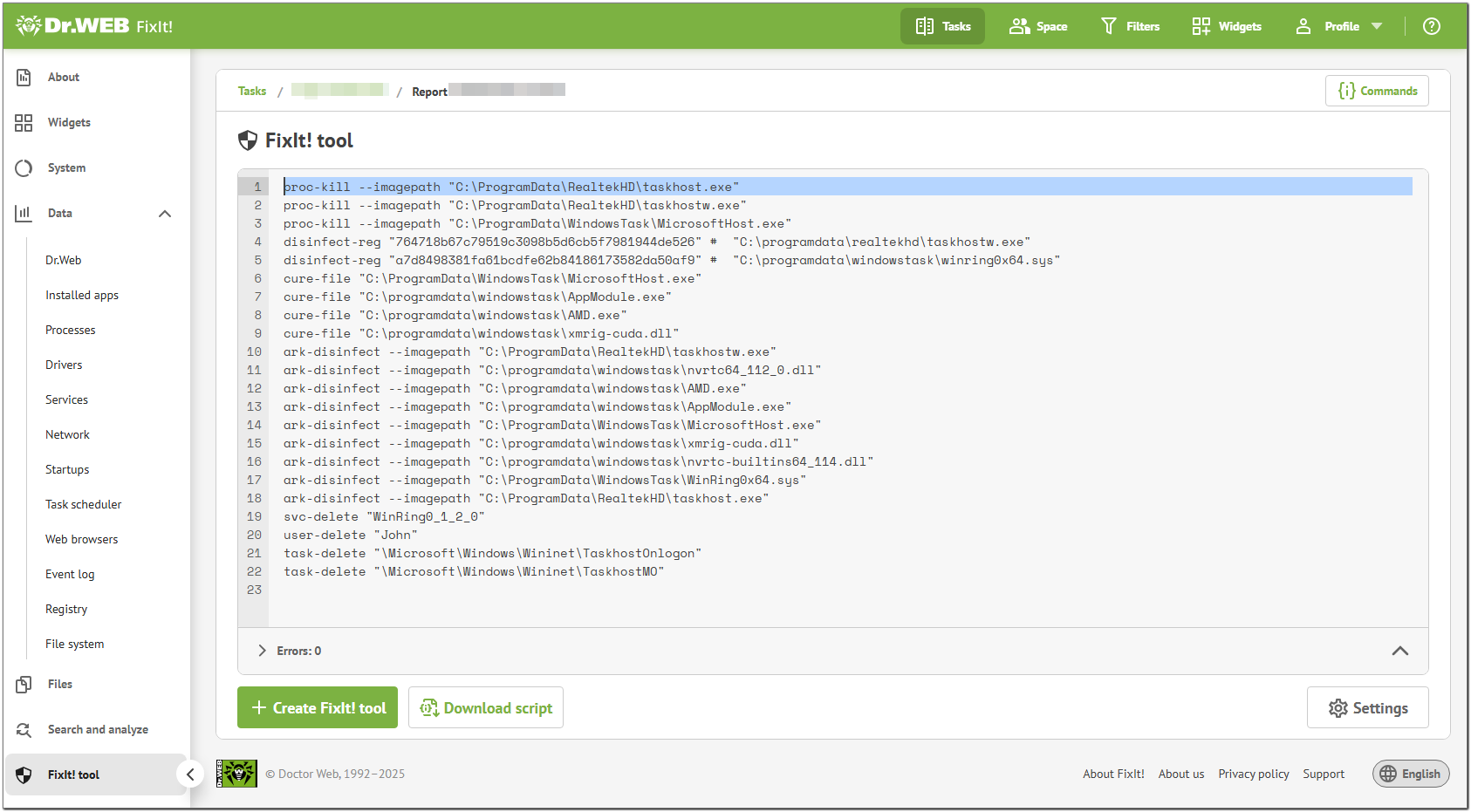The image size is (1471, 812).
Task: Open Search and analyze in sidebar
Action: click(x=98, y=729)
